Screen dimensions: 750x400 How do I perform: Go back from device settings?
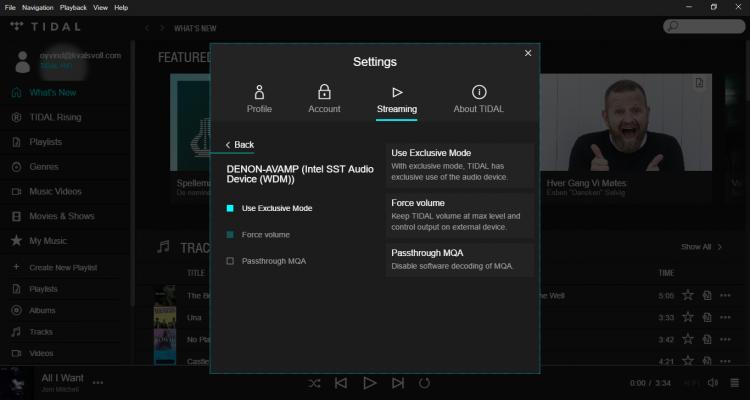(x=240, y=144)
